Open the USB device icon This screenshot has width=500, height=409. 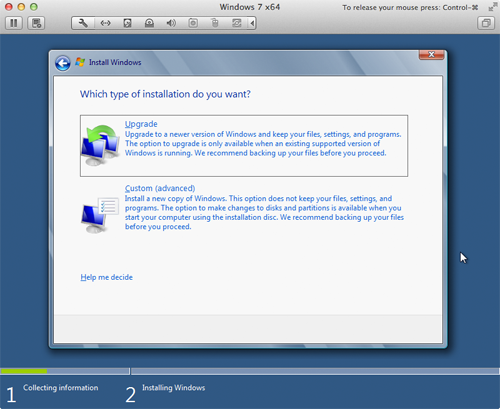215,23
